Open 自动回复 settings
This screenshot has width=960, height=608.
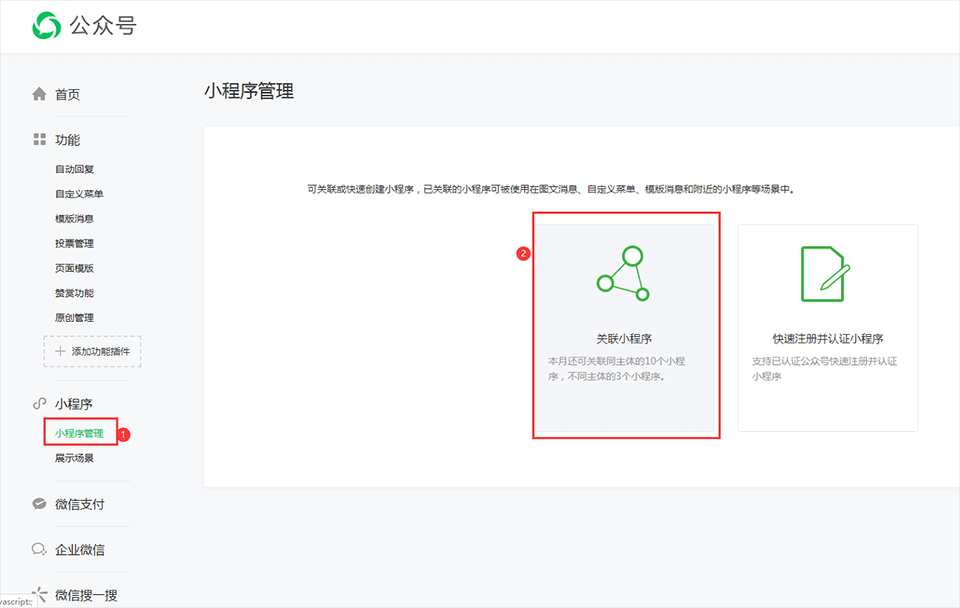click(x=74, y=169)
